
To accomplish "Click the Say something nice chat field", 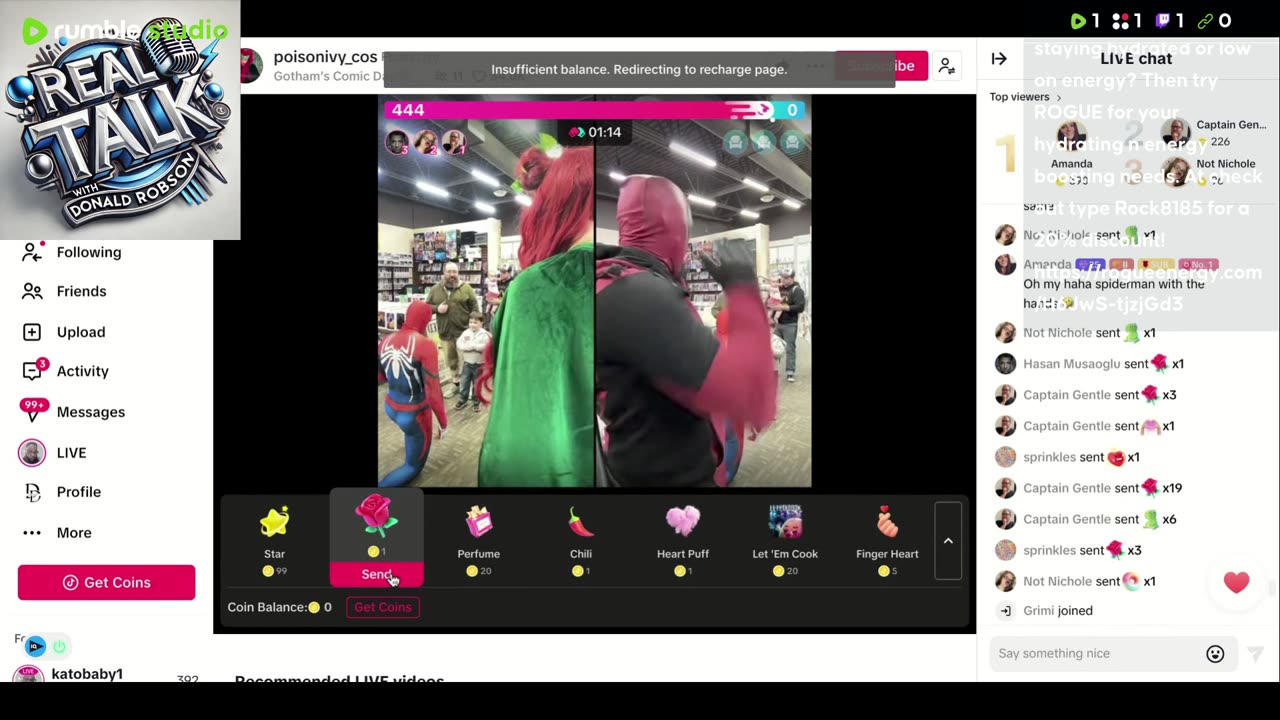I will (x=1096, y=653).
